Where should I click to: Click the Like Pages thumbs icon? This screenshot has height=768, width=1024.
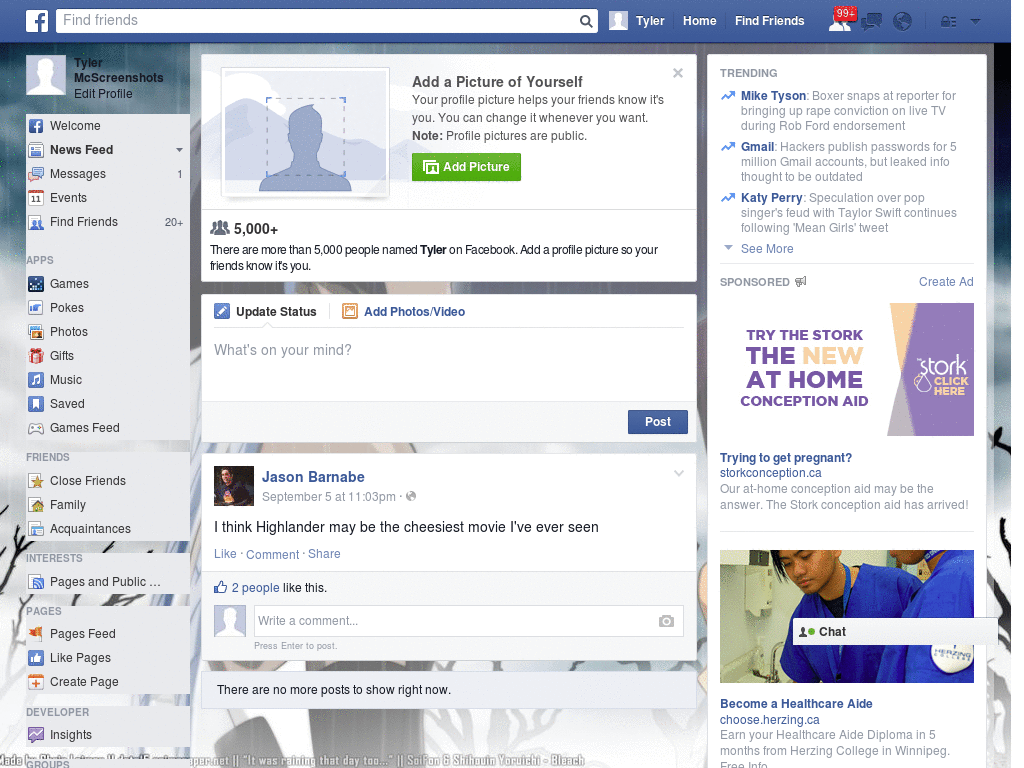click(36, 658)
